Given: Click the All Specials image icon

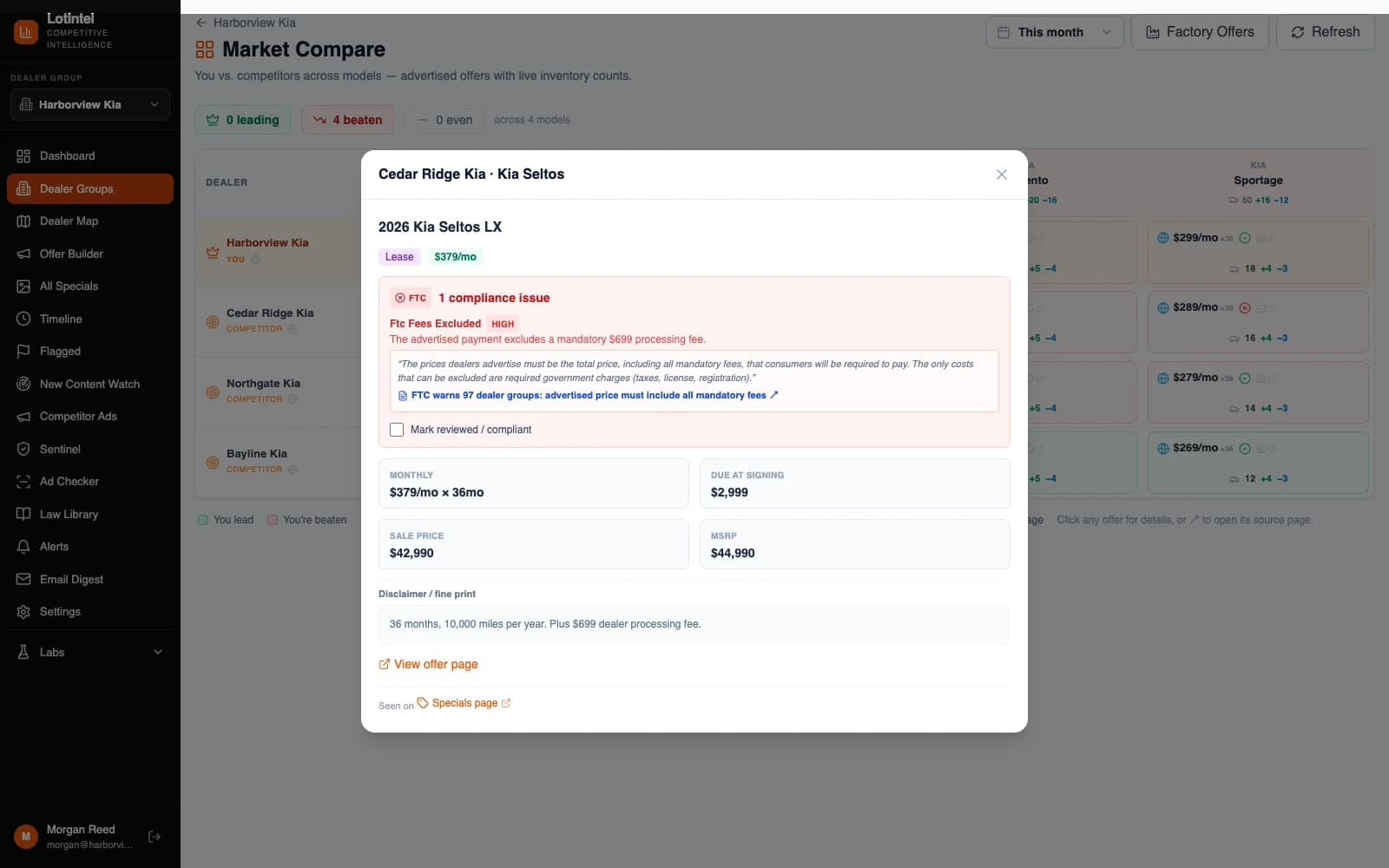Looking at the screenshot, I should click(x=23, y=286).
